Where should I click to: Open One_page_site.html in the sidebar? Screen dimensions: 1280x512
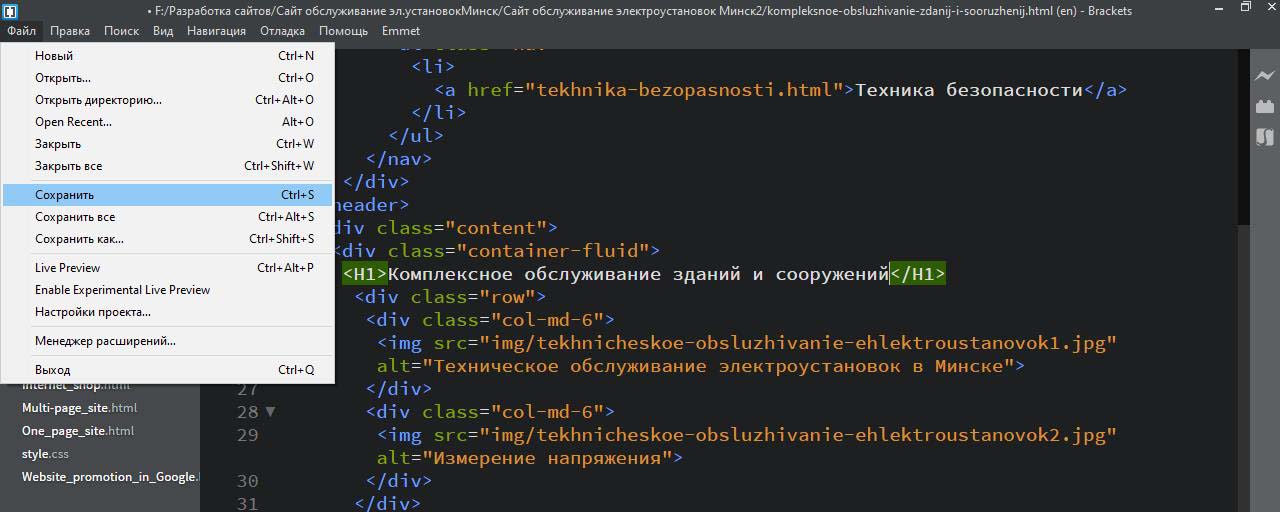point(78,431)
